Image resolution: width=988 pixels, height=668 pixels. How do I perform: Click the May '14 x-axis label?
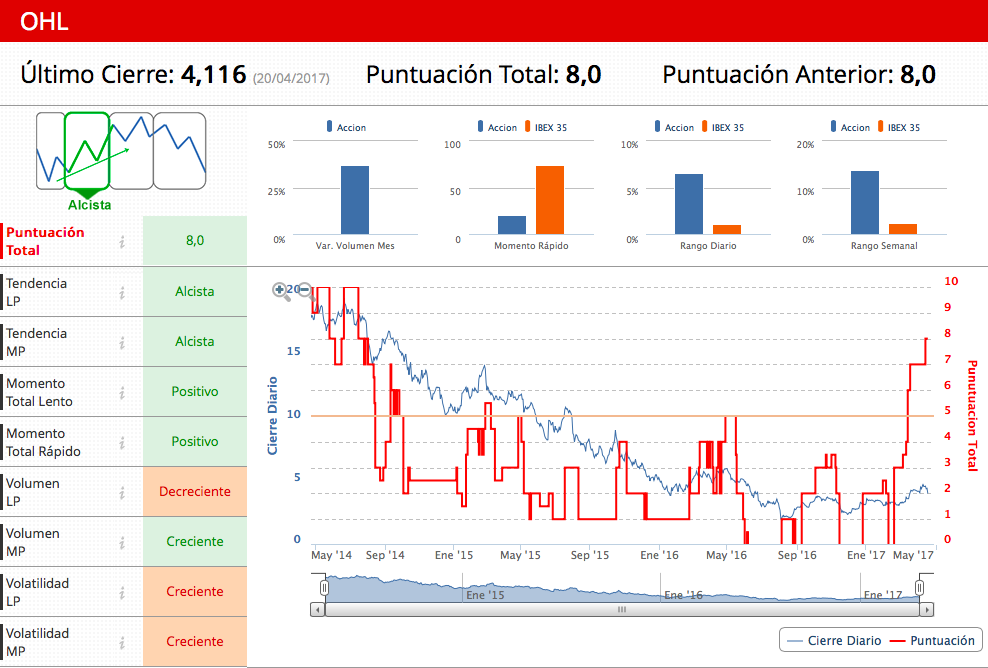(331, 555)
